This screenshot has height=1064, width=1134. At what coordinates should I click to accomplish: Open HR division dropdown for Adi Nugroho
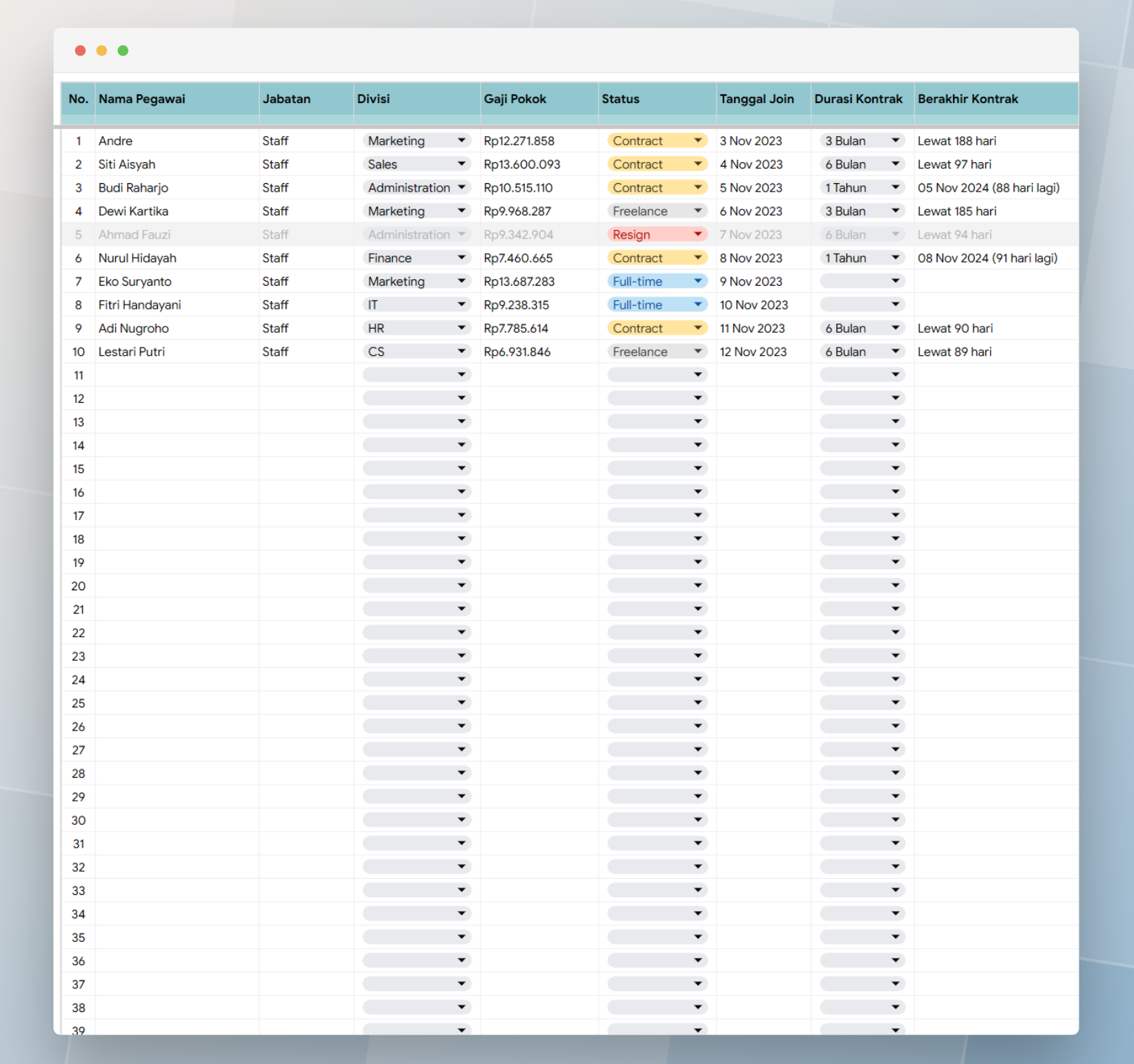(x=416, y=328)
